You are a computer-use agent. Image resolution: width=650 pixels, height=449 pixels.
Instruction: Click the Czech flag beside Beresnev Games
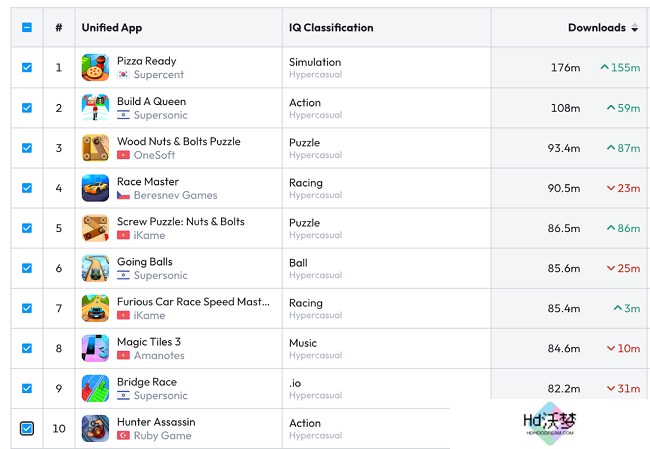pos(123,195)
